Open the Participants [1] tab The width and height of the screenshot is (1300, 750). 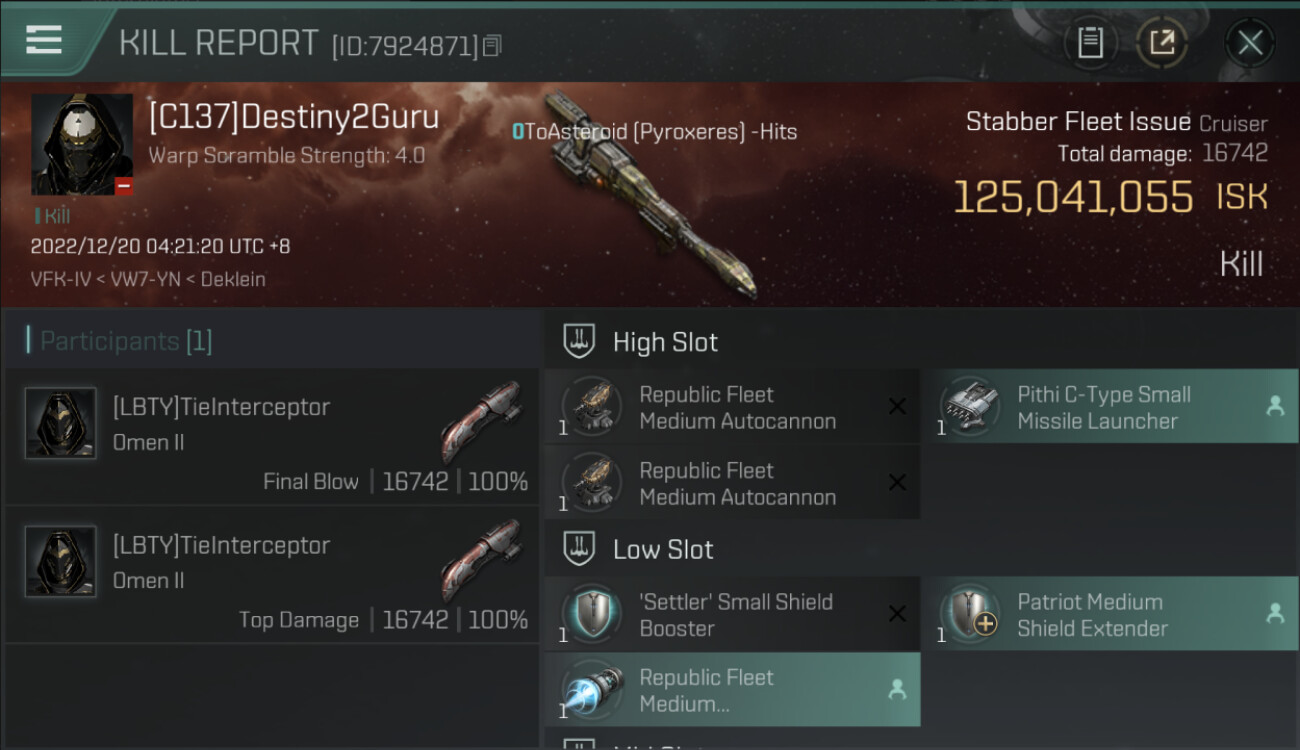click(x=125, y=341)
